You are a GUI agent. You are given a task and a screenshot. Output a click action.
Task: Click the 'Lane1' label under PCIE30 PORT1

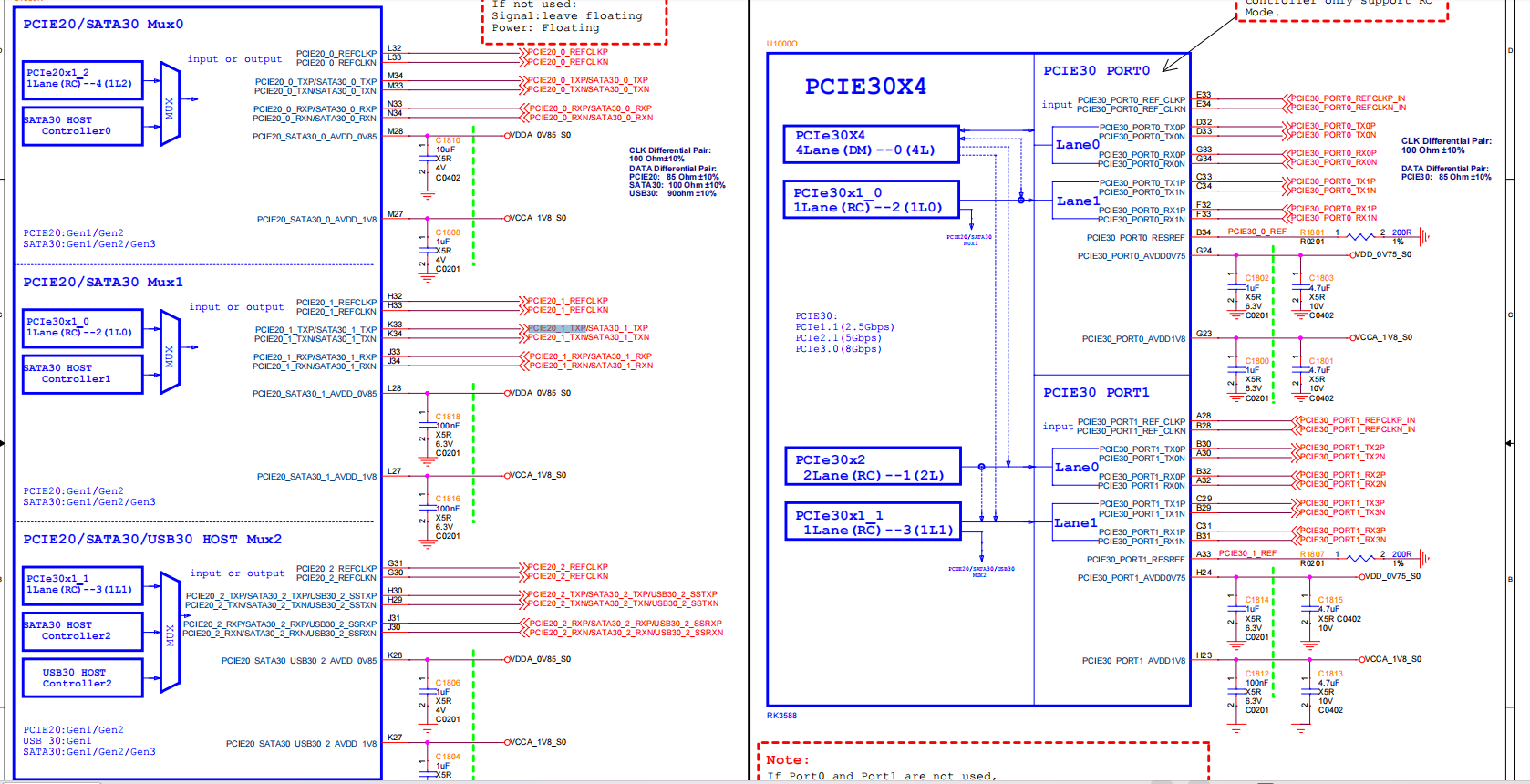tap(1076, 523)
